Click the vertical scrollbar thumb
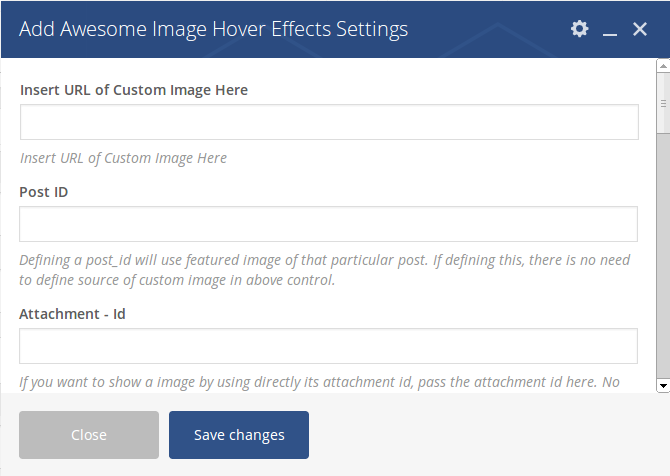This screenshot has width=670, height=476. [x=663, y=103]
